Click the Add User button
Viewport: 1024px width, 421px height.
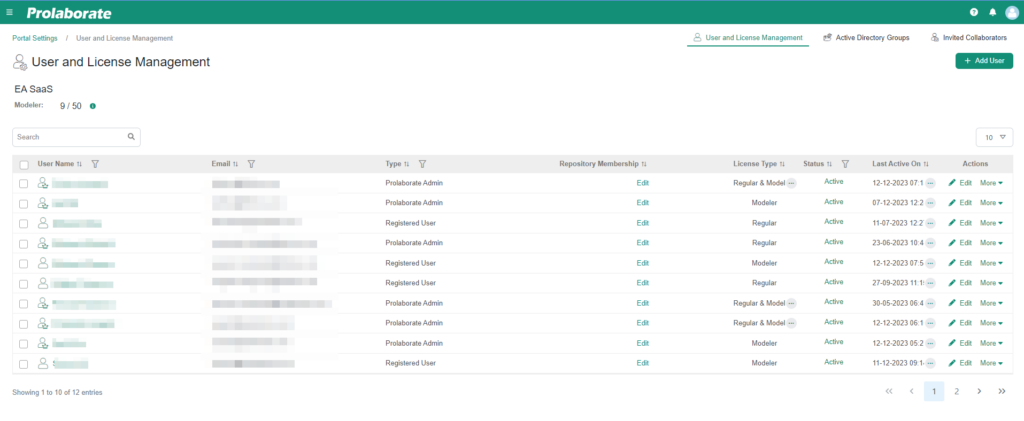click(984, 61)
